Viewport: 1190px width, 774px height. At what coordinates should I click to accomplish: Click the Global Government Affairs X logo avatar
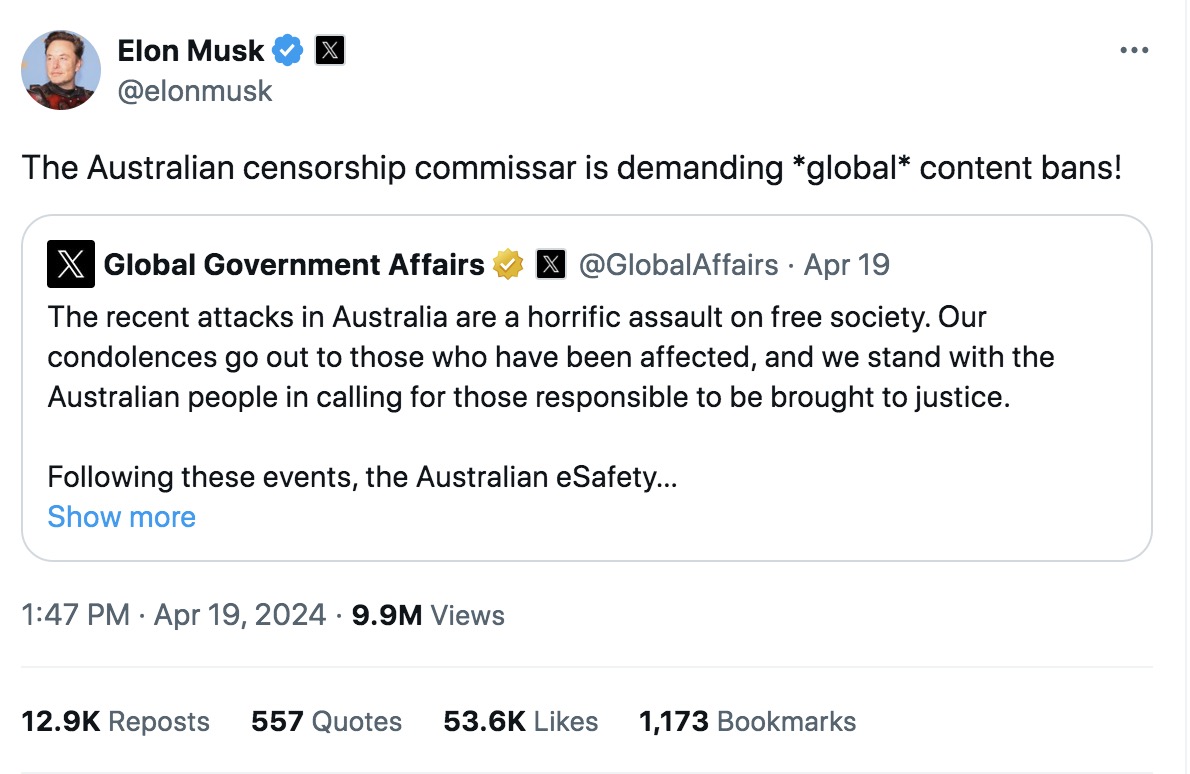[71, 265]
